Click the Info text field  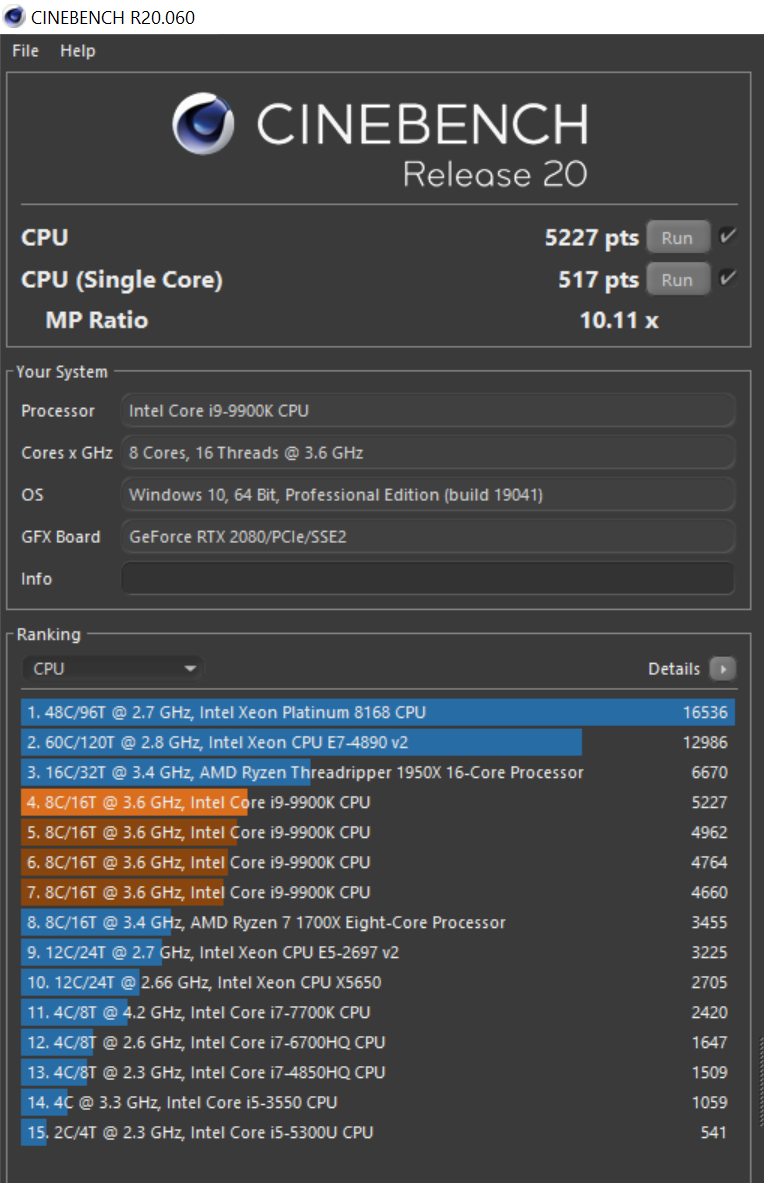pyautogui.click(x=428, y=578)
